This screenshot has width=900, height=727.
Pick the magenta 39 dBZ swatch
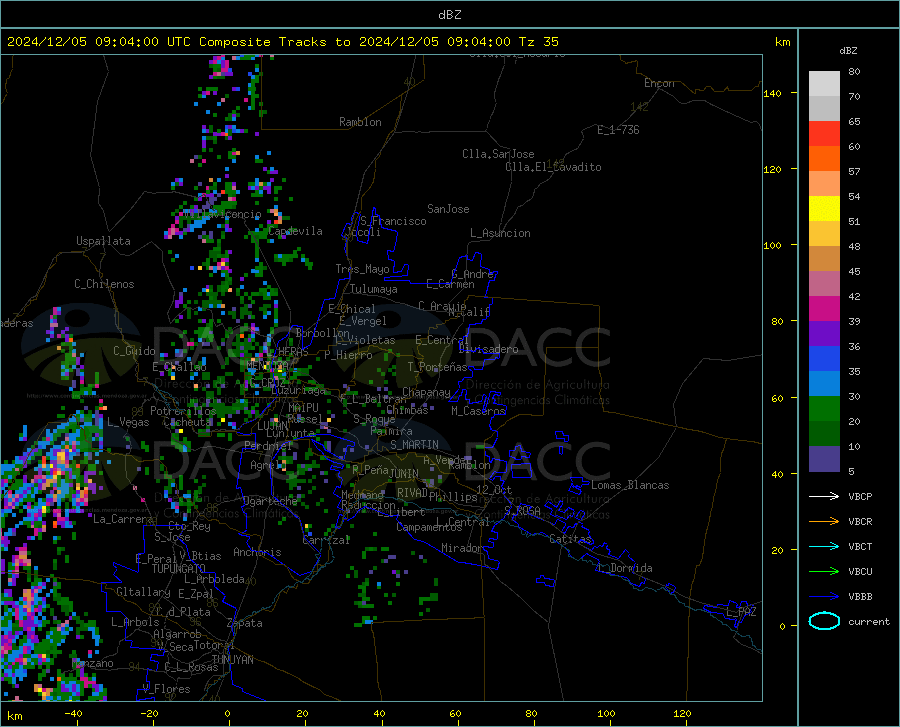[x=824, y=309]
